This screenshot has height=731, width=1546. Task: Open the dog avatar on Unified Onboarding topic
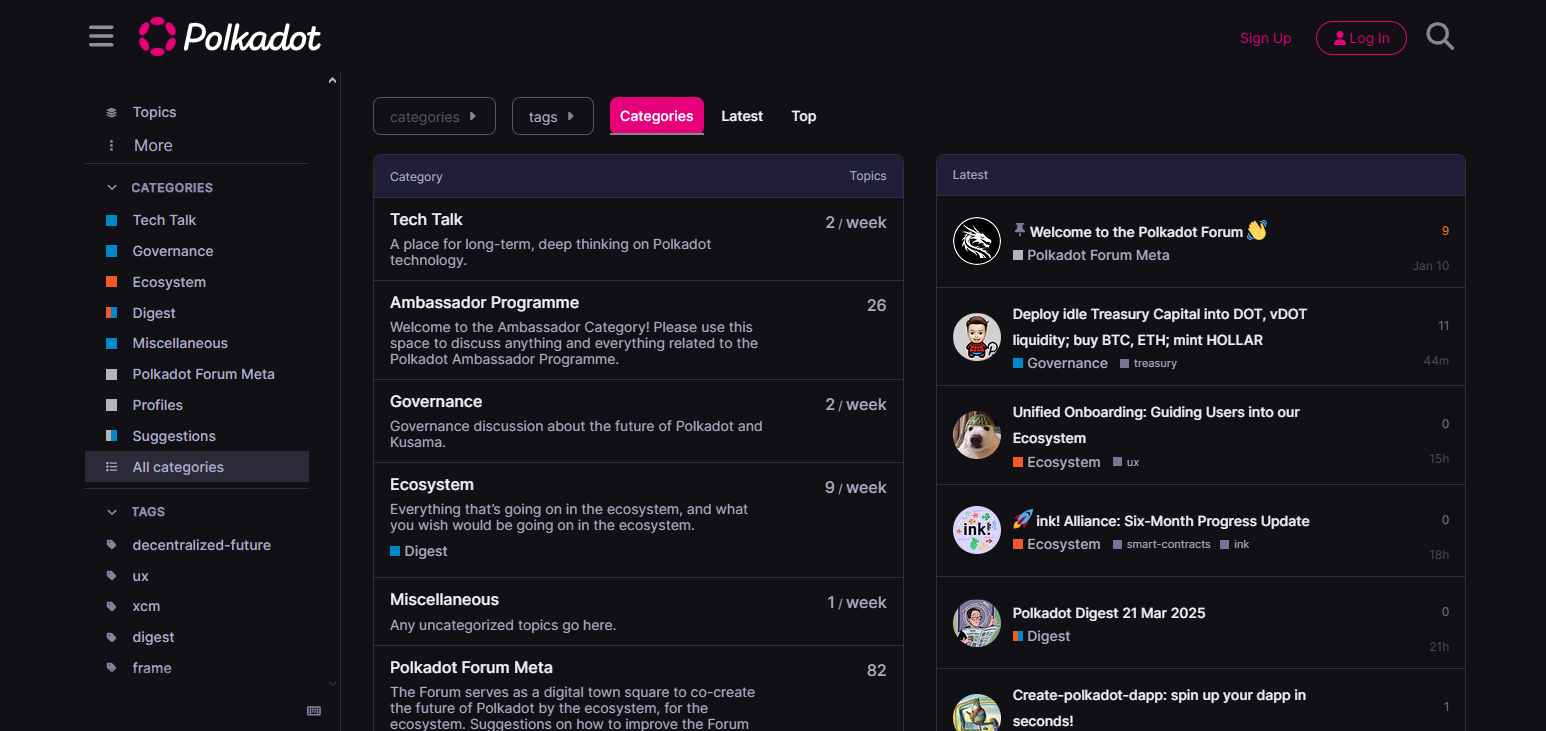tap(977, 435)
